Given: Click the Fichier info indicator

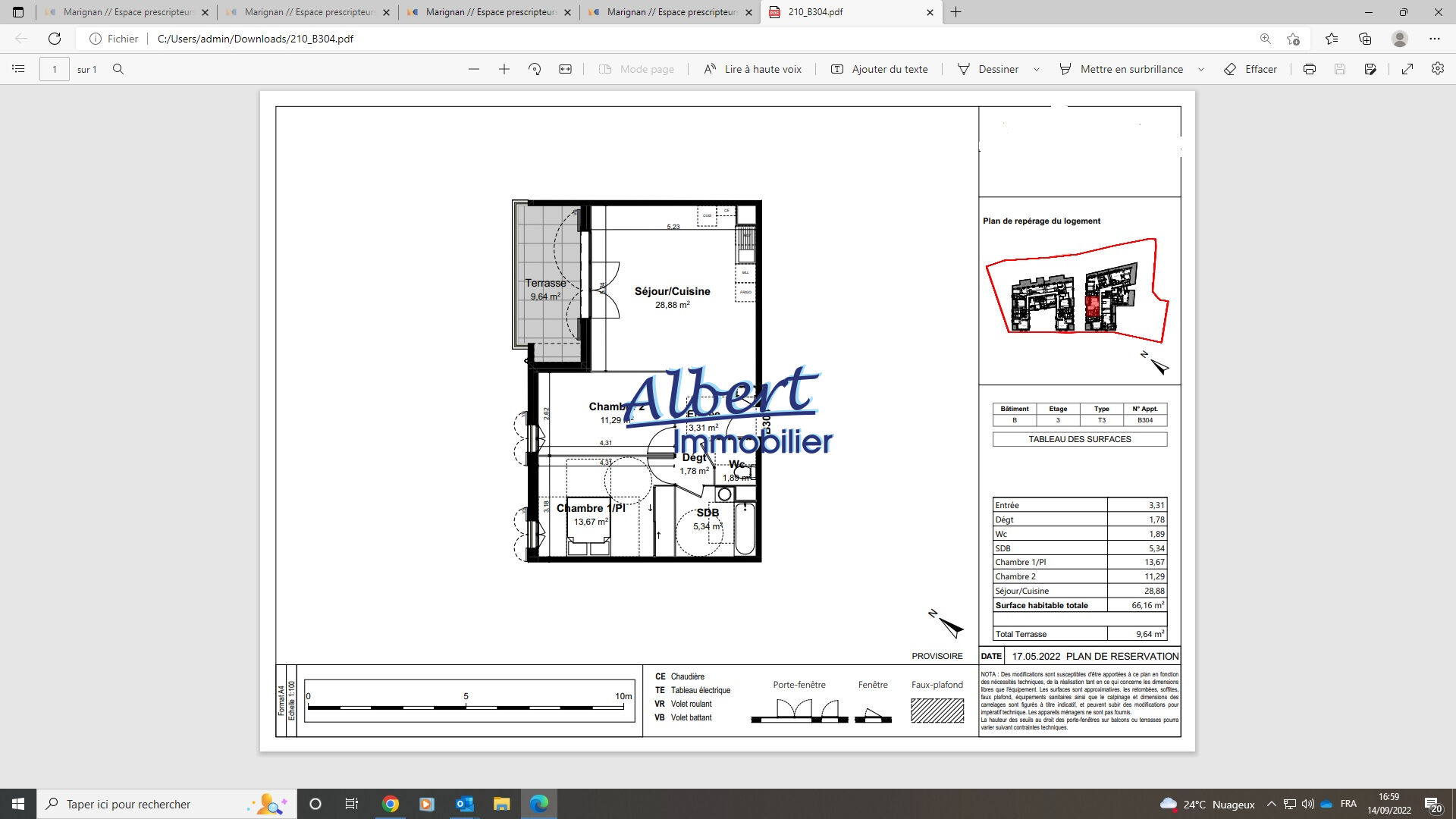Looking at the screenshot, I should pos(114,39).
